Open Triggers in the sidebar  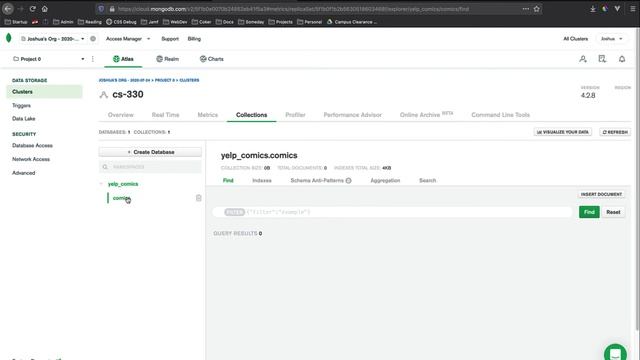click(x=21, y=106)
